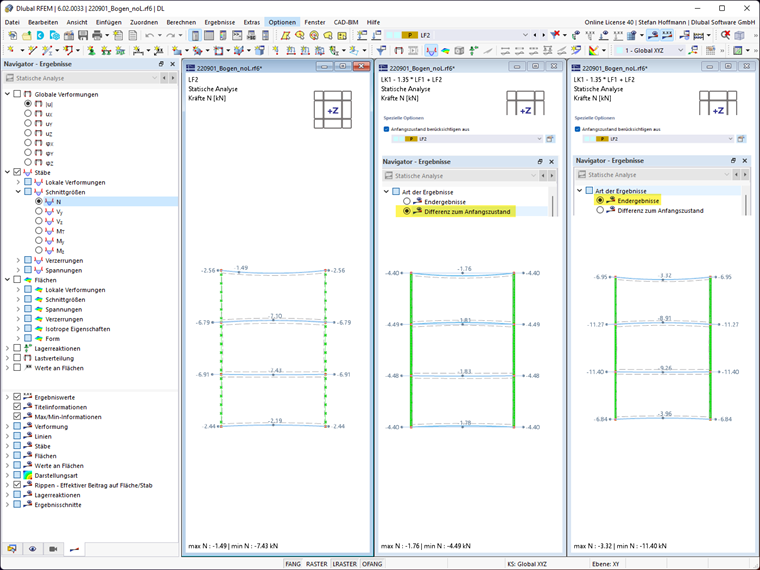This screenshot has width=760, height=570.
Task: Click the color scale display icon
Action: pyautogui.click(x=593, y=50)
